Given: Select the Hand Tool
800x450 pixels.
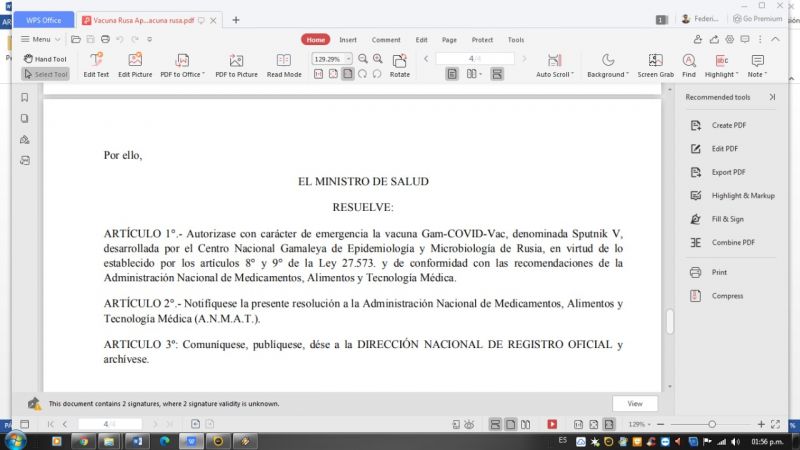Looking at the screenshot, I should coord(45,59).
